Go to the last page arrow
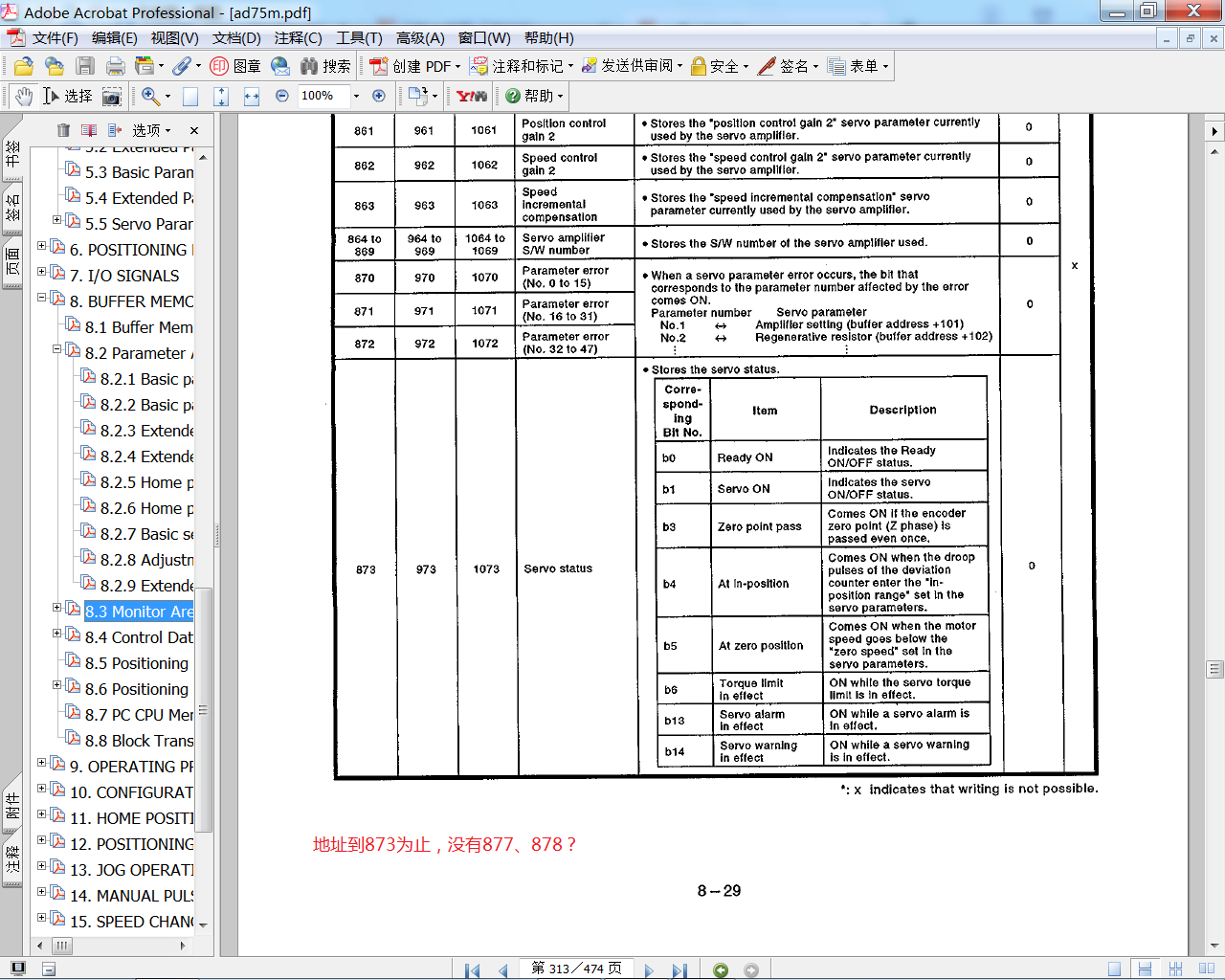Screen dimensions: 1225x980 pos(679,969)
